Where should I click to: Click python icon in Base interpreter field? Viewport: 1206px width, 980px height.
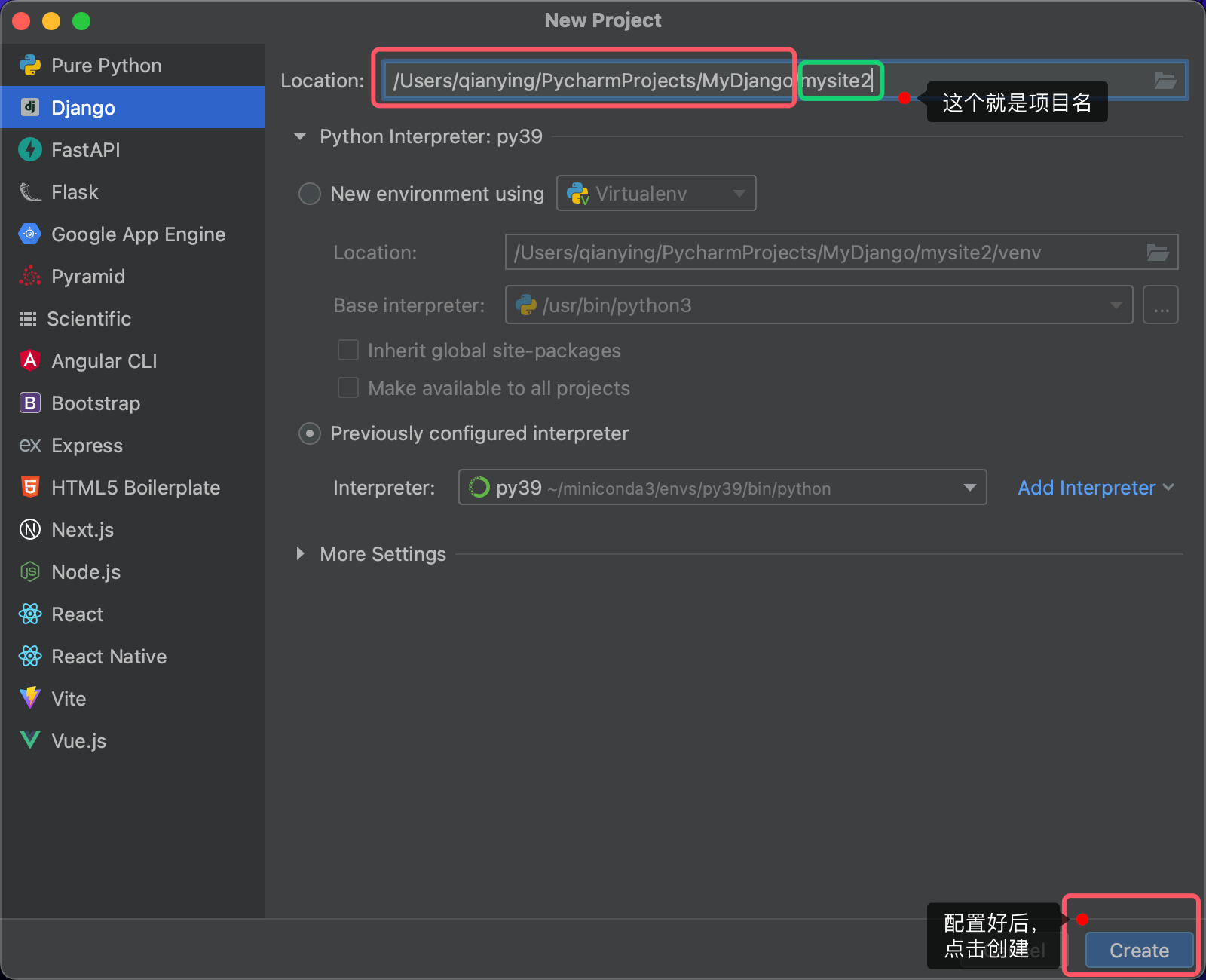pyautogui.click(x=526, y=305)
